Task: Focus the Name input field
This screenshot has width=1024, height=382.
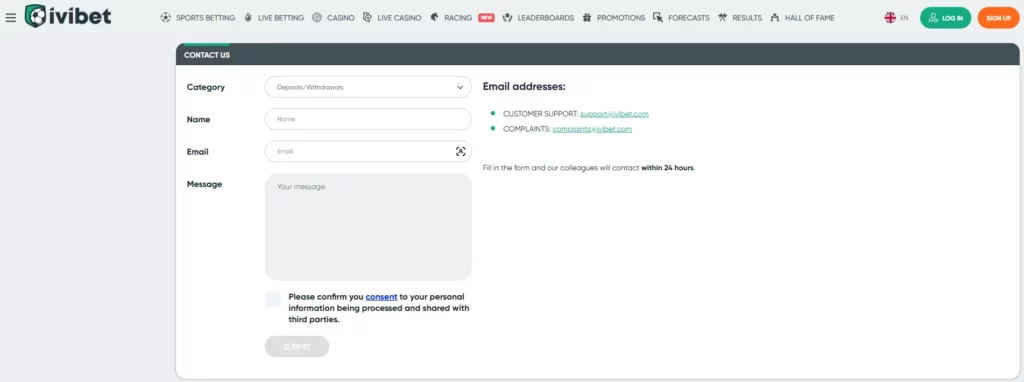Action: pyautogui.click(x=368, y=119)
